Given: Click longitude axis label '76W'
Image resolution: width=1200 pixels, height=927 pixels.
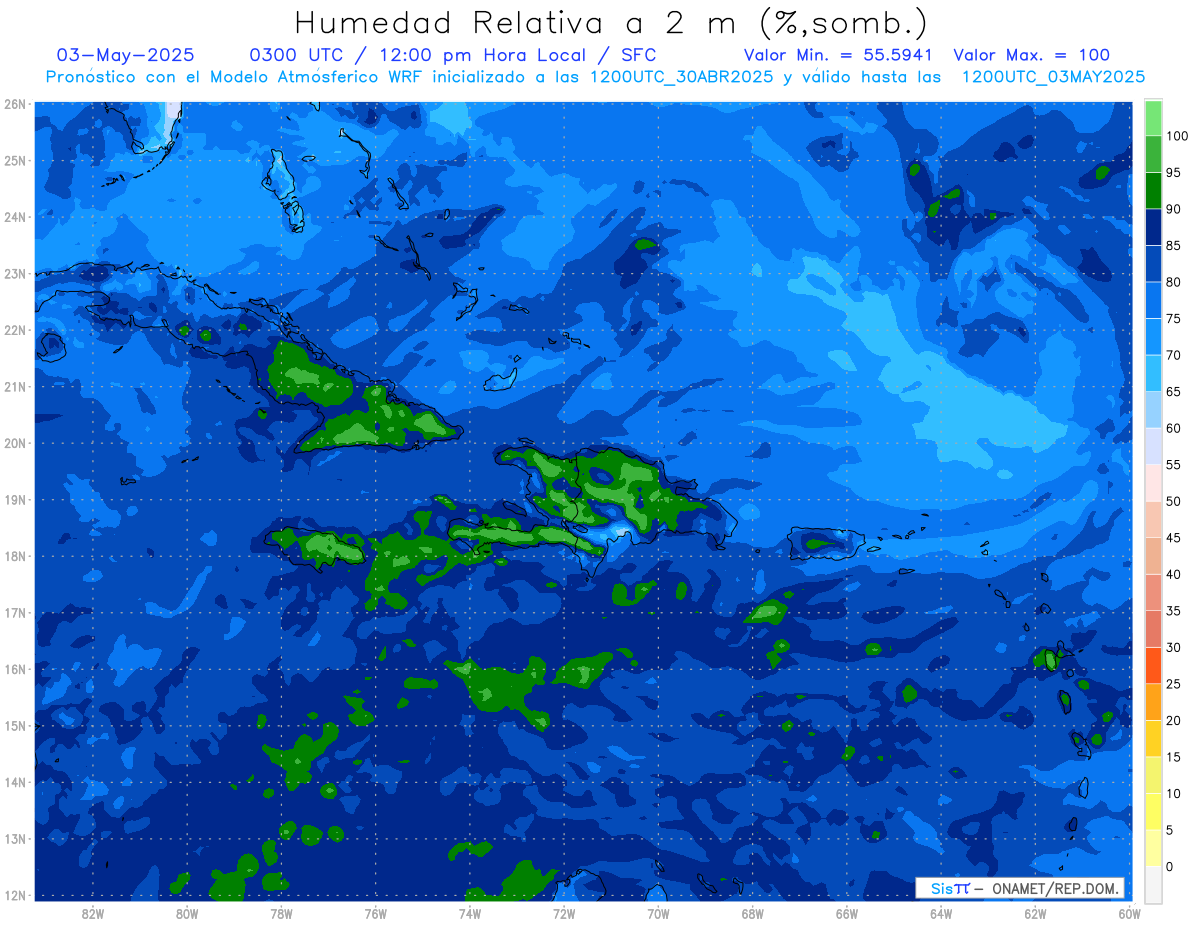Looking at the screenshot, I should pyautogui.click(x=375, y=913).
